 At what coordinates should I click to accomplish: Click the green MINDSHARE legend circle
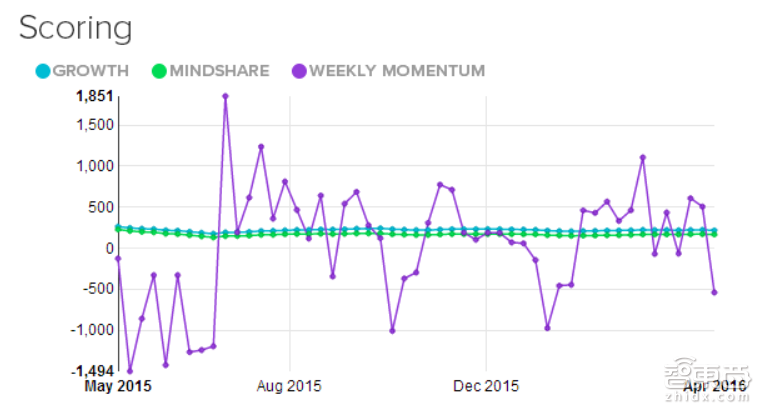tap(158, 71)
